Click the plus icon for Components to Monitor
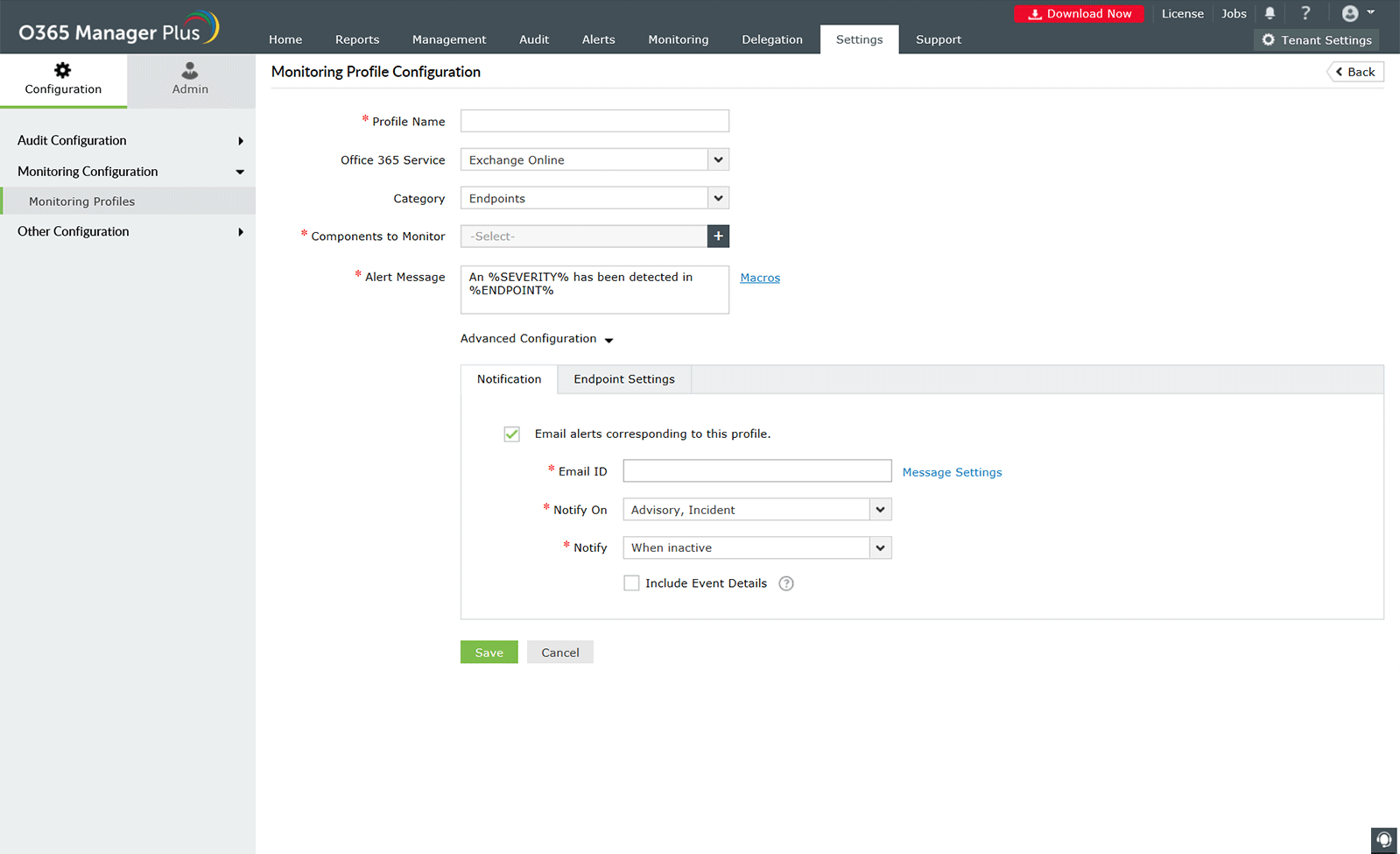 (718, 236)
